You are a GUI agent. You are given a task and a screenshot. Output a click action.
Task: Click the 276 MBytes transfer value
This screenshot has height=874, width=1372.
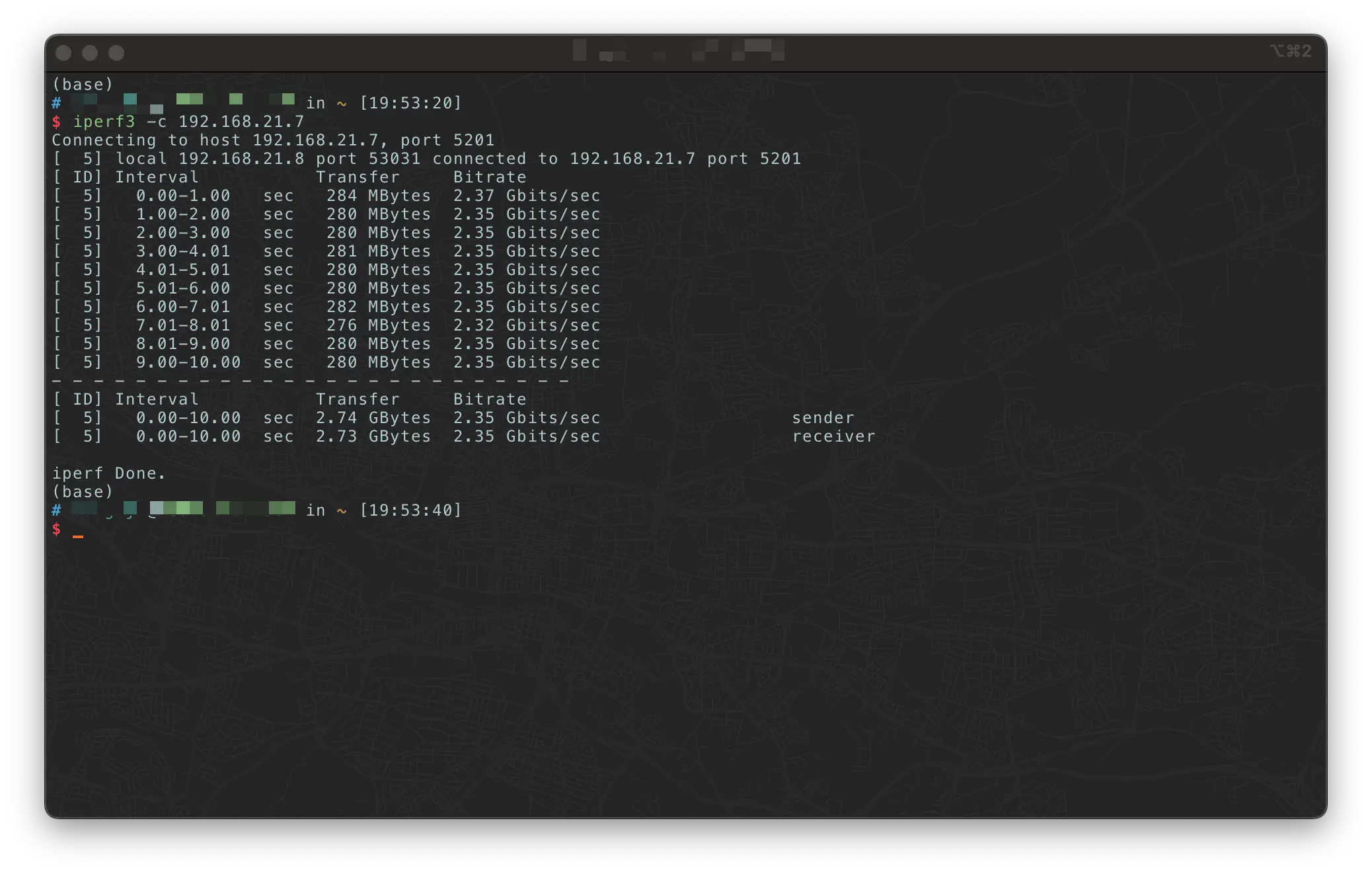click(x=378, y=325)
